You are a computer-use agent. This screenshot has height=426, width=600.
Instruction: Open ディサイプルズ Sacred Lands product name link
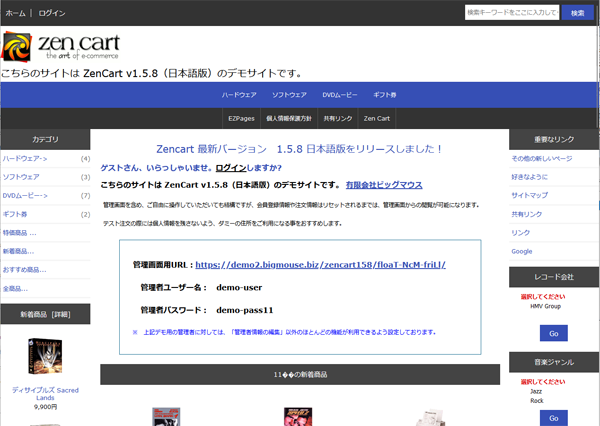pyautogui.click(x=45, y=394)
